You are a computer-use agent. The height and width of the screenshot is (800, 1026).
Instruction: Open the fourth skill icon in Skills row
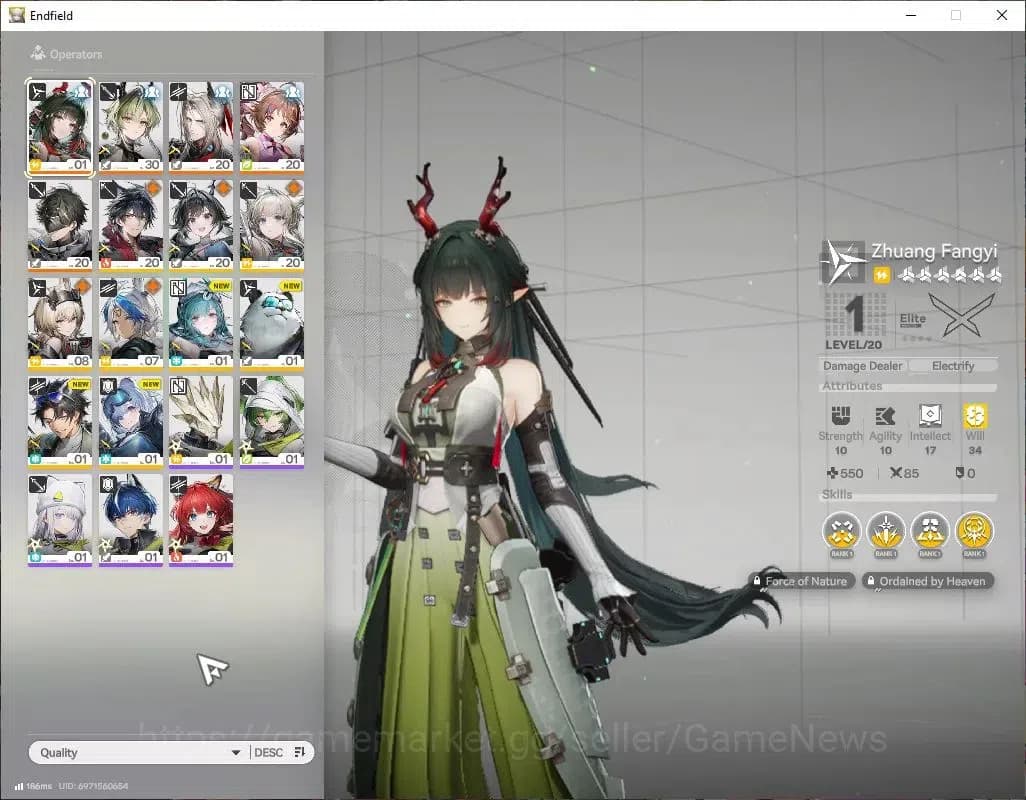[974, 530]
